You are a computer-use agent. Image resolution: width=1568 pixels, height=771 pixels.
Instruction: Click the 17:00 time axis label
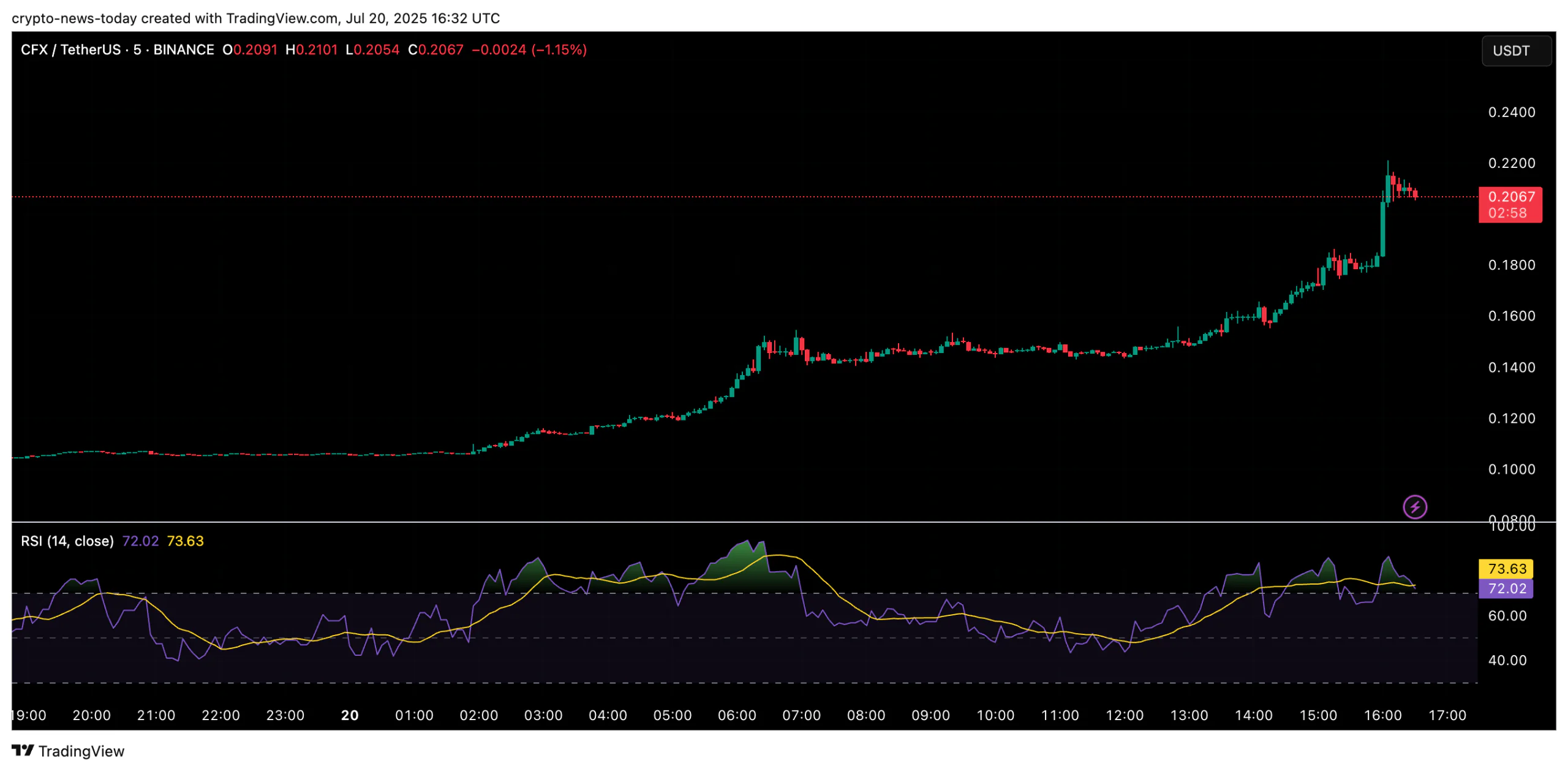pyautogui.click(x=1447, y=715)
